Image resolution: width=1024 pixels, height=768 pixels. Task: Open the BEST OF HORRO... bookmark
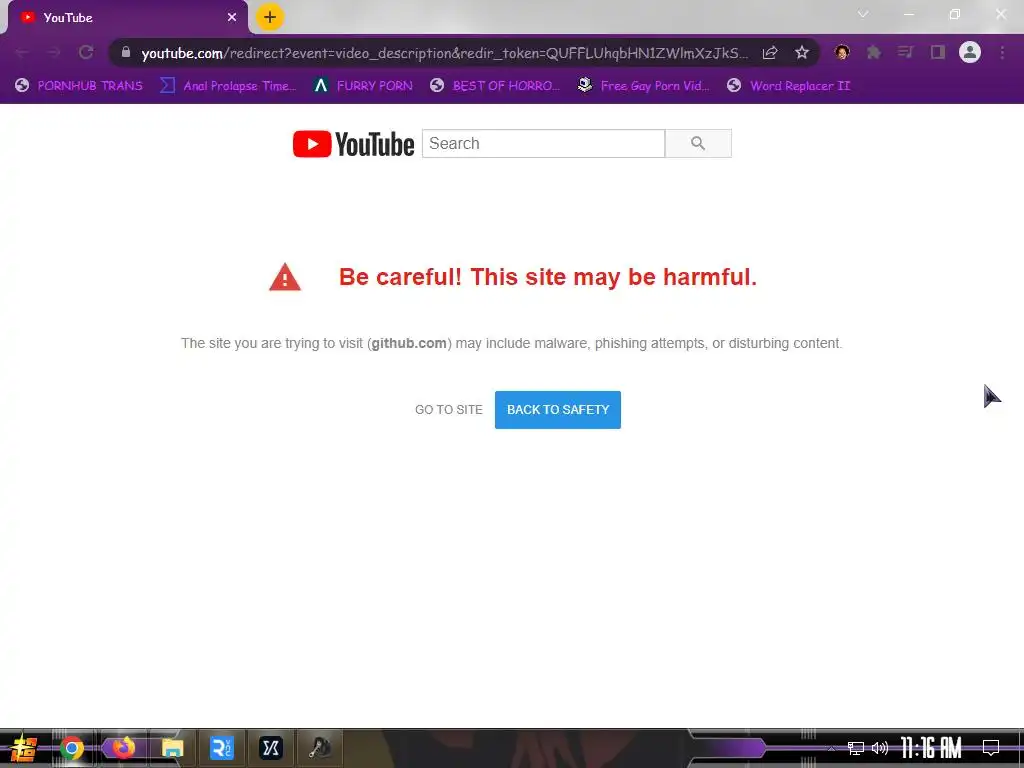(x=495, y=86)
